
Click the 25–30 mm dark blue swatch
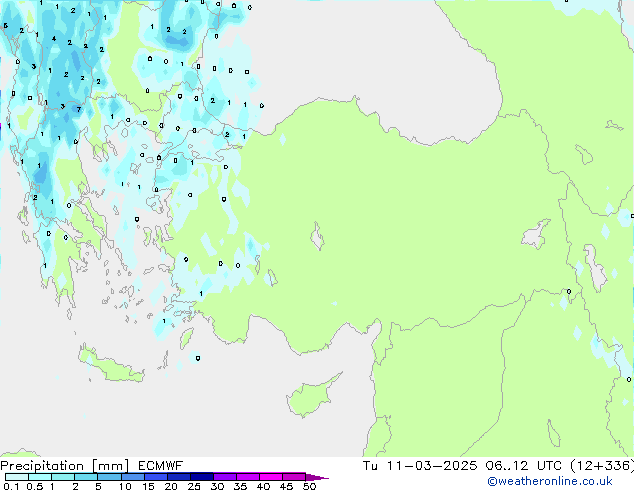(202, 477)
